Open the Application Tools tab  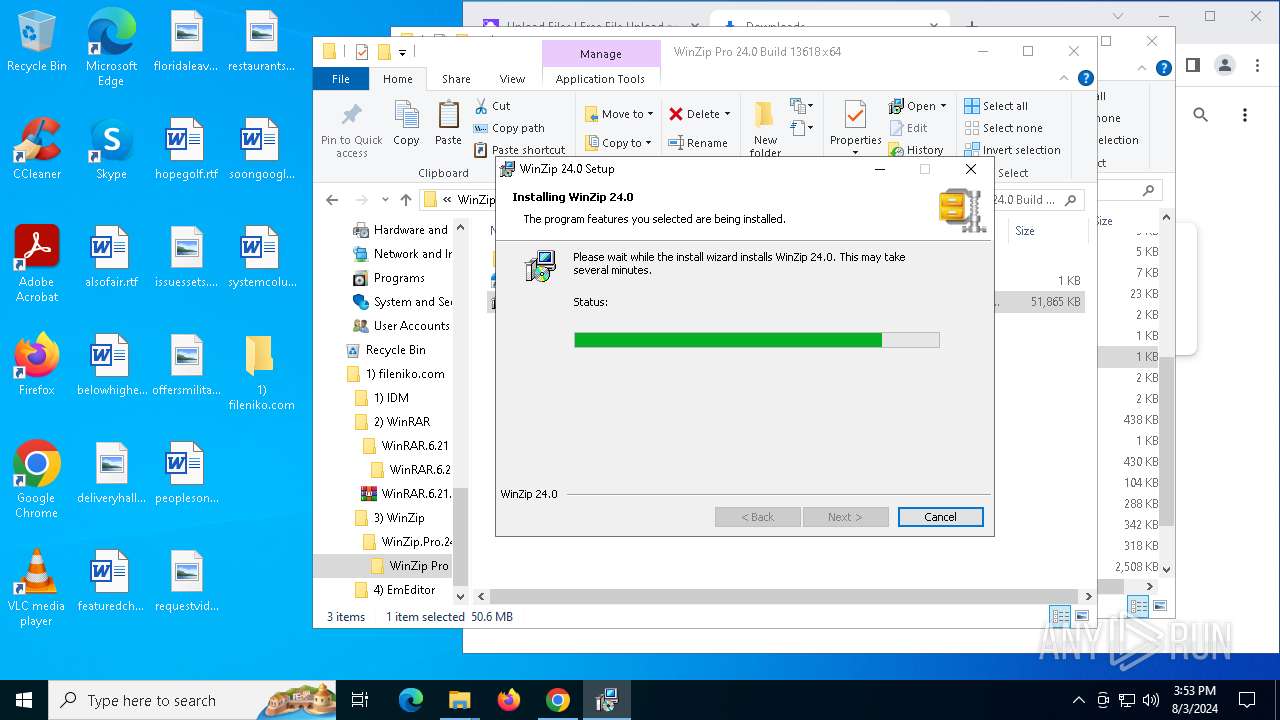click(x=600, y=79)
